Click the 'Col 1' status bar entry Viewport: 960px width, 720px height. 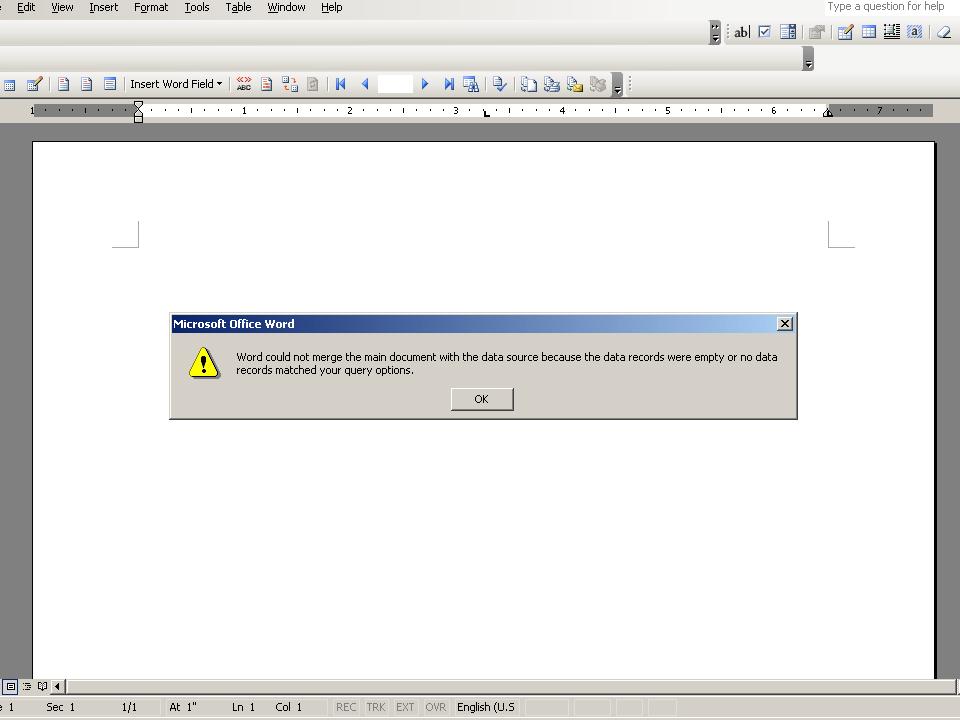coord(288,707)
